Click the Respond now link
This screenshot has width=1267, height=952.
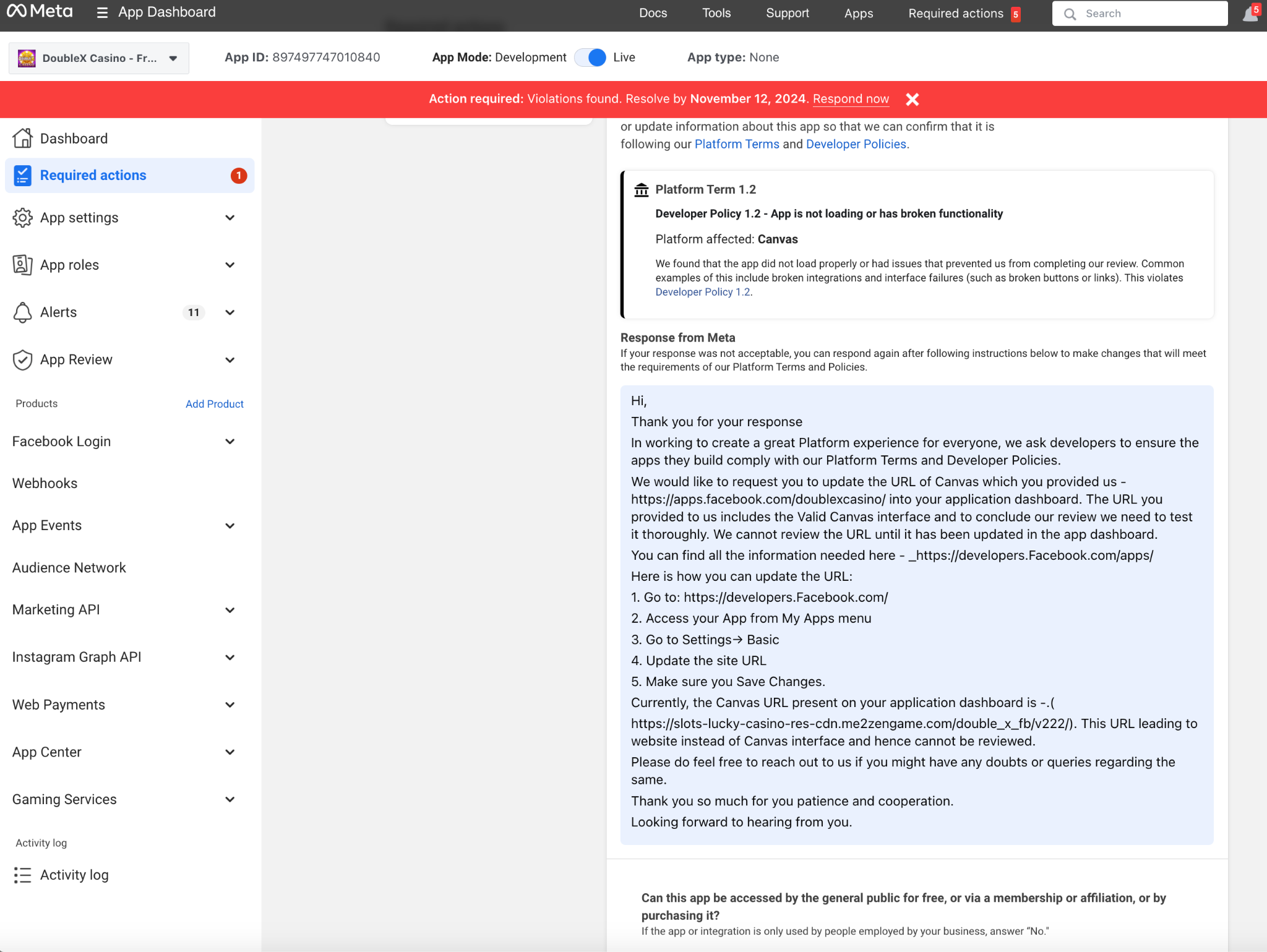[x=851, y=99]
